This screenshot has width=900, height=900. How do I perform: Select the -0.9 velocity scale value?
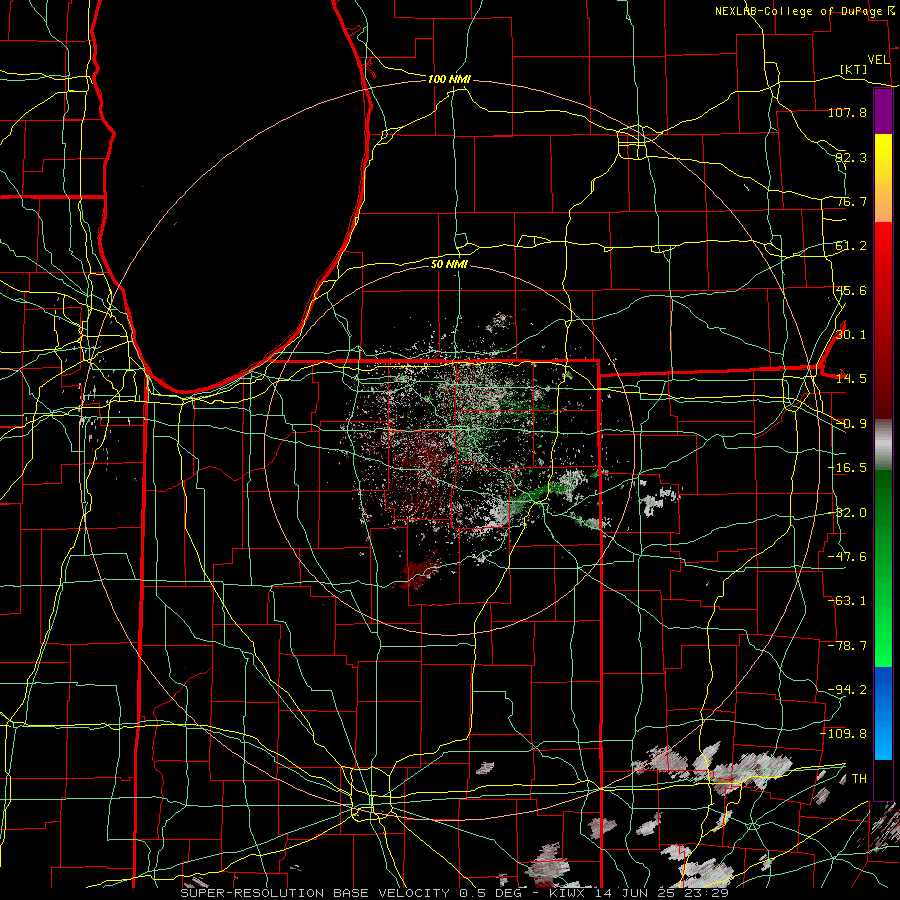(850, 424)
